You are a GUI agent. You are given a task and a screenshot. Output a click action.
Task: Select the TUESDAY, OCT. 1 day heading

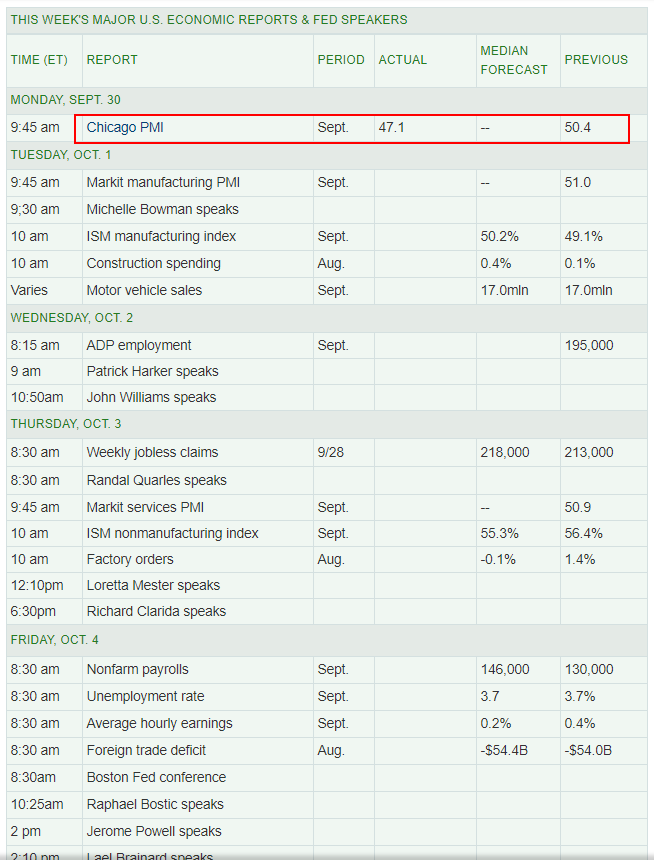coord(60,155)
